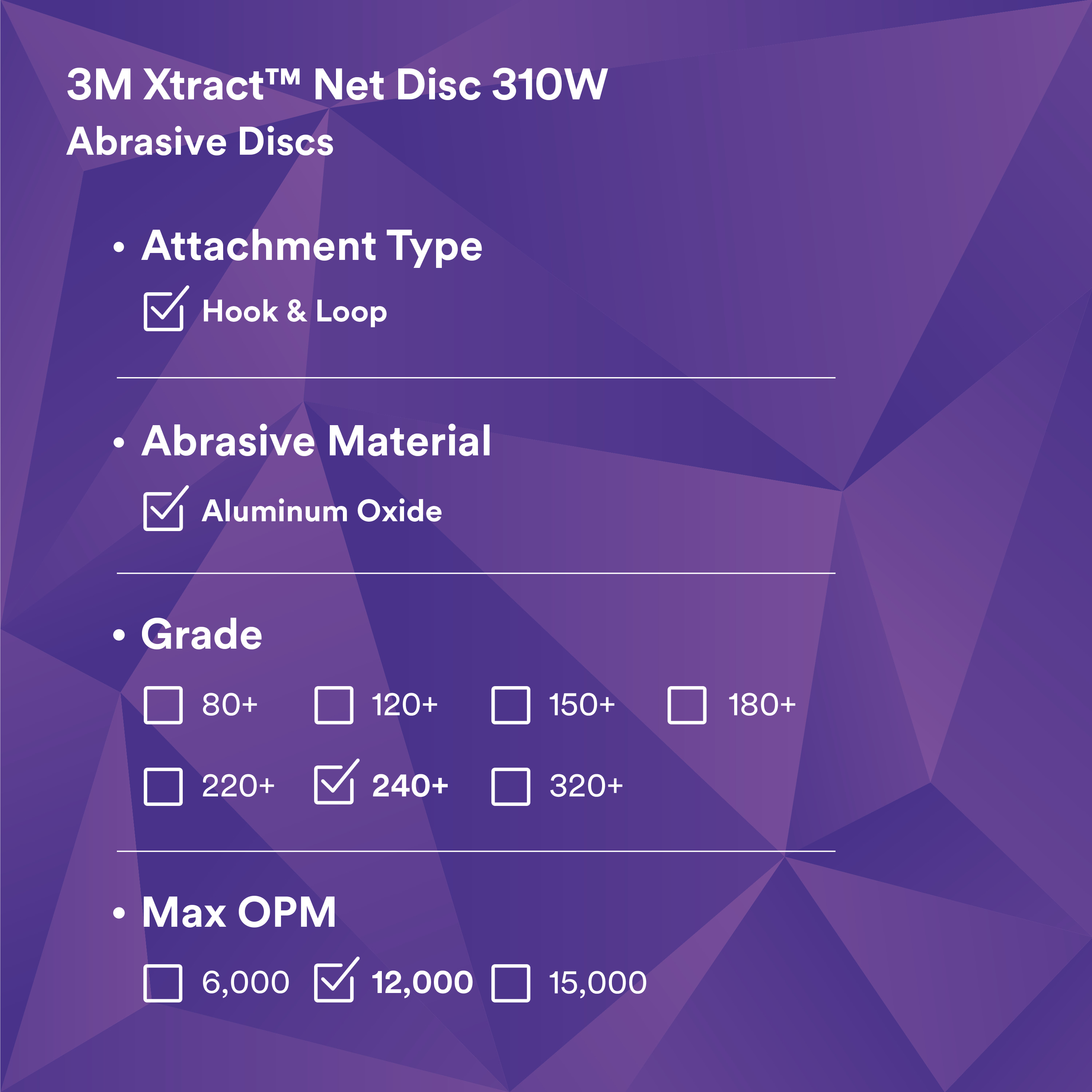Tick the 80+ grade checkbox
The image size is (1092, 1092).
click(x=163, y=705)
